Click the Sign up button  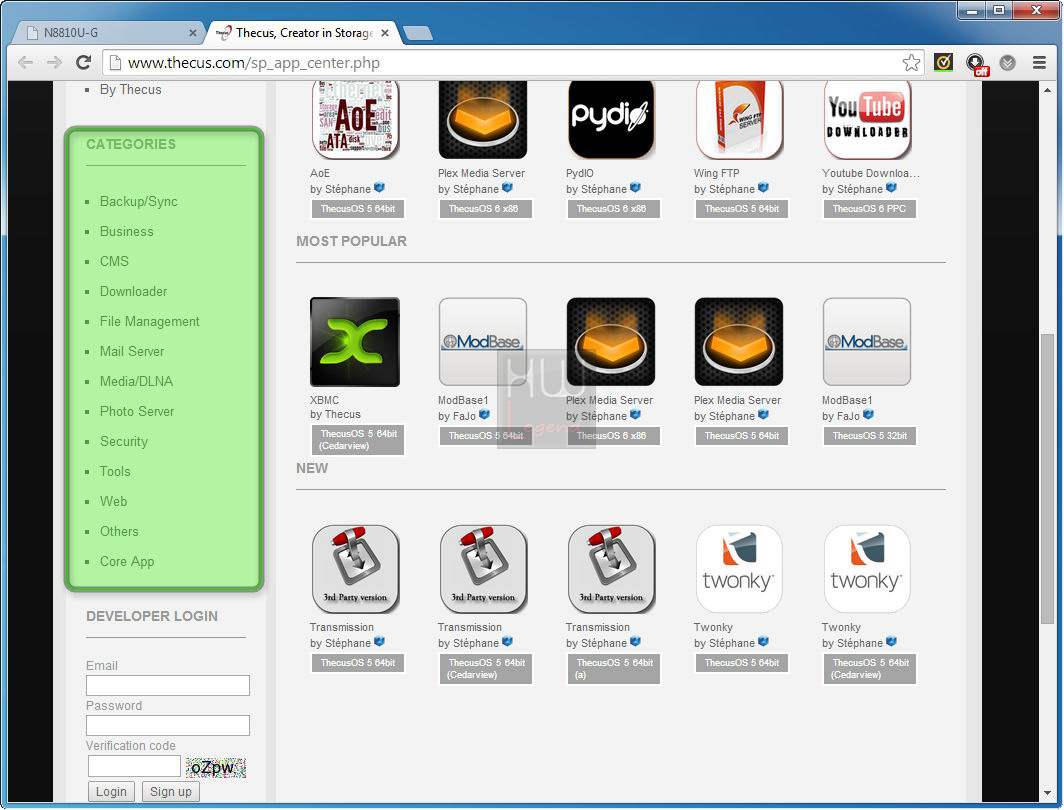171,792
